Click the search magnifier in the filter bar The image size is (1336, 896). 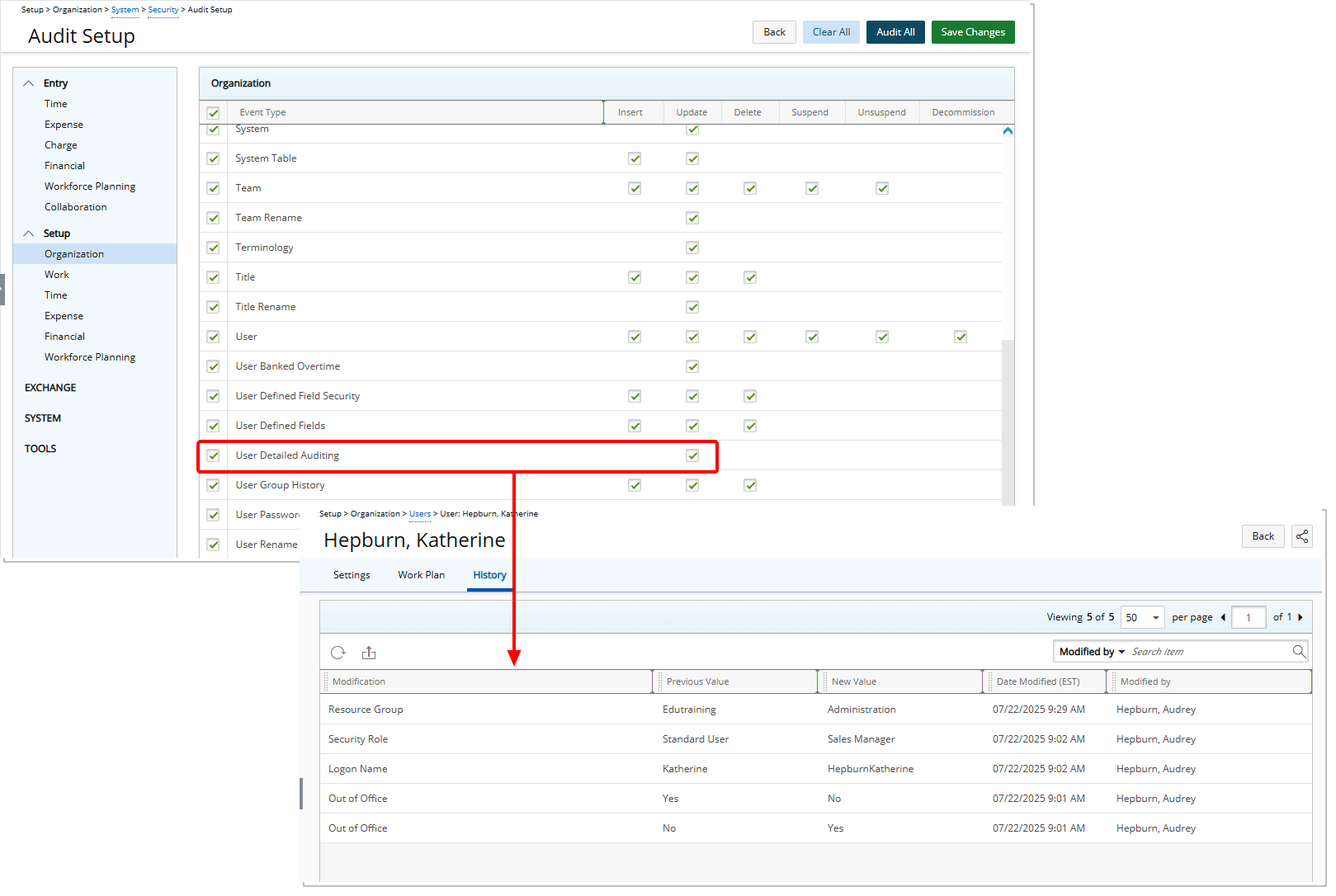click(1300, 651)
